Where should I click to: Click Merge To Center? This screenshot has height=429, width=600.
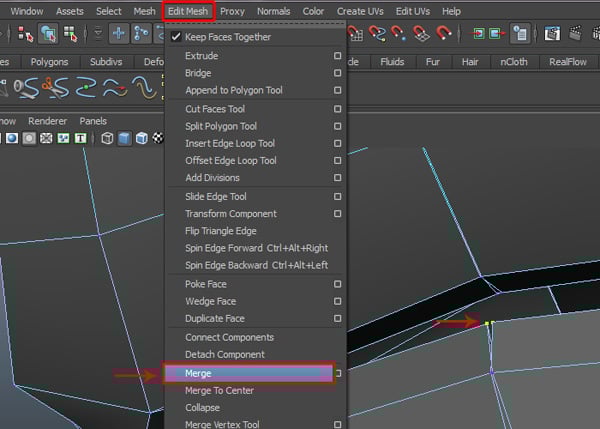coord(219,390)
